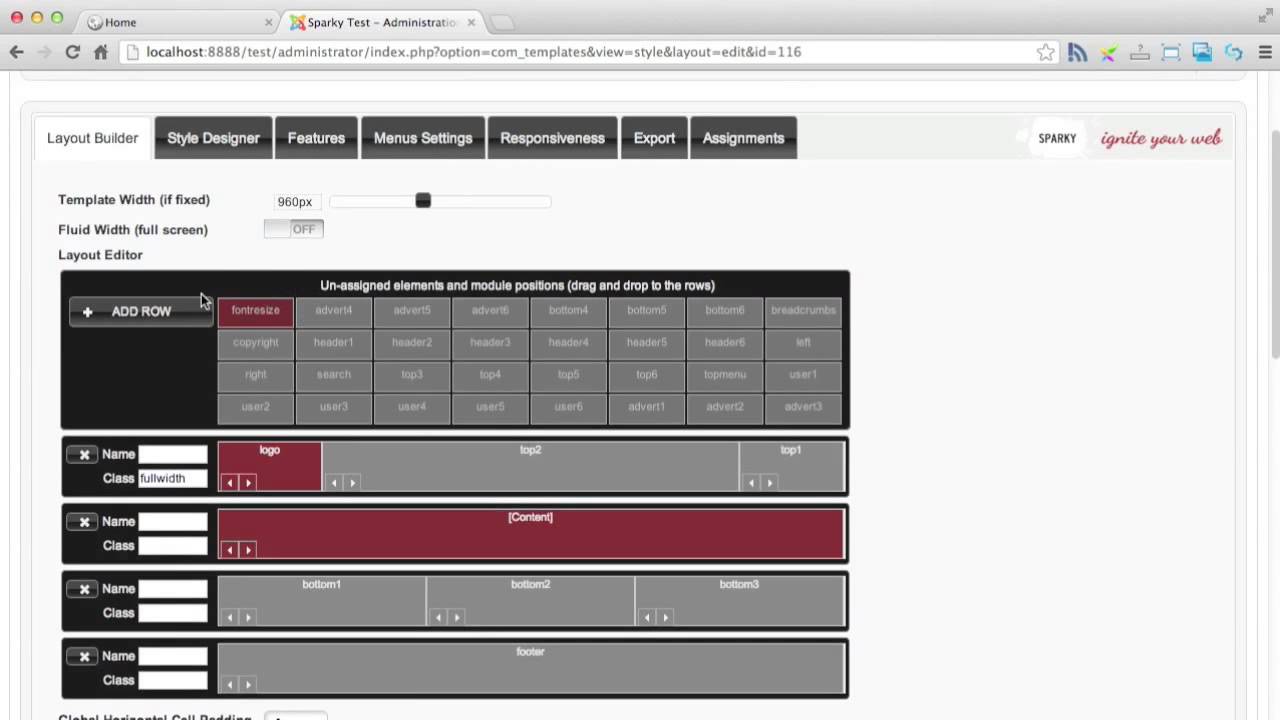Select the fontresize module position
The height and width of the screenshot is (720, 1280).
point(256,310)
